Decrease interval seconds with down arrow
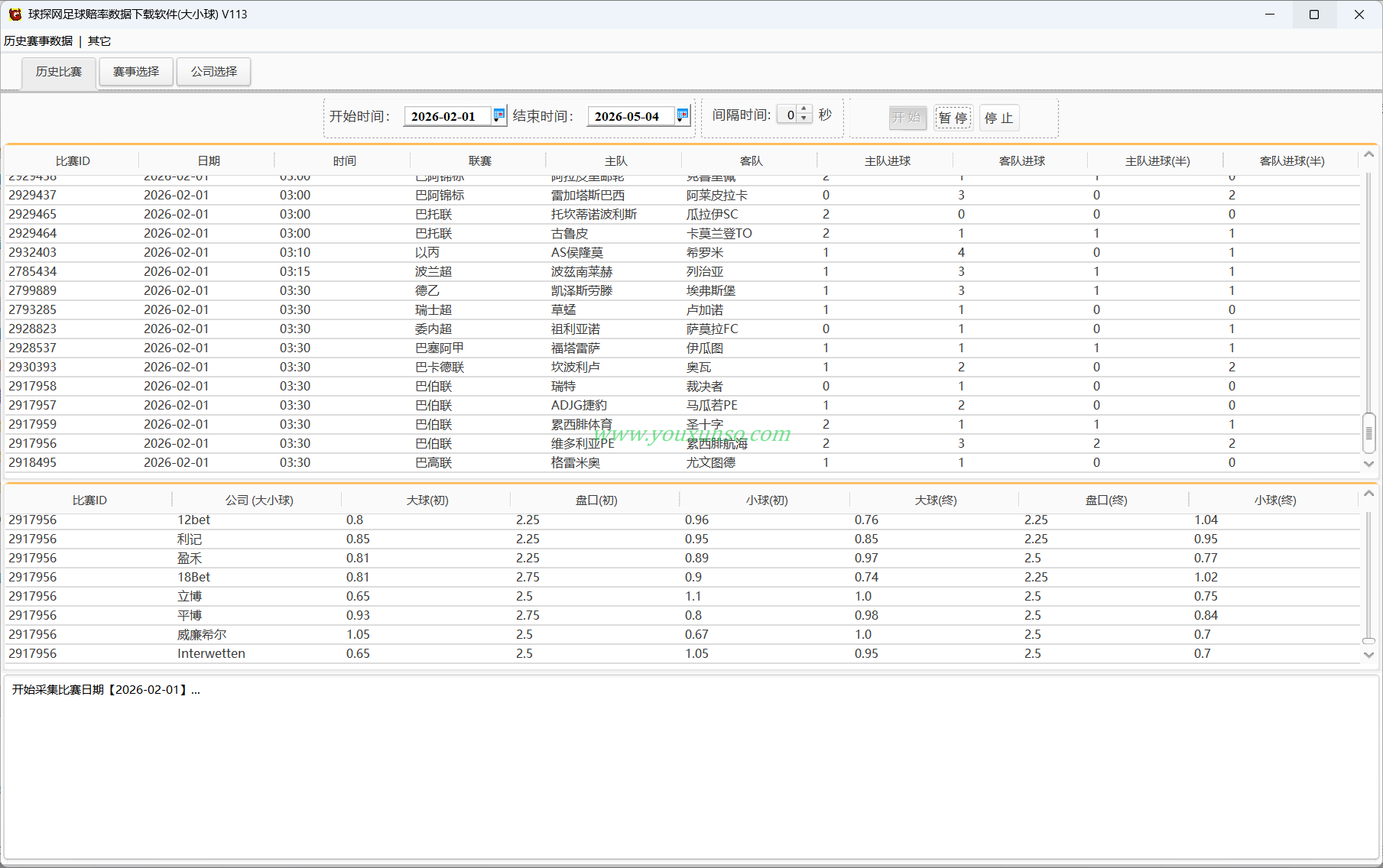Screen dimensions: 1383x868 (x=804, y=118)
